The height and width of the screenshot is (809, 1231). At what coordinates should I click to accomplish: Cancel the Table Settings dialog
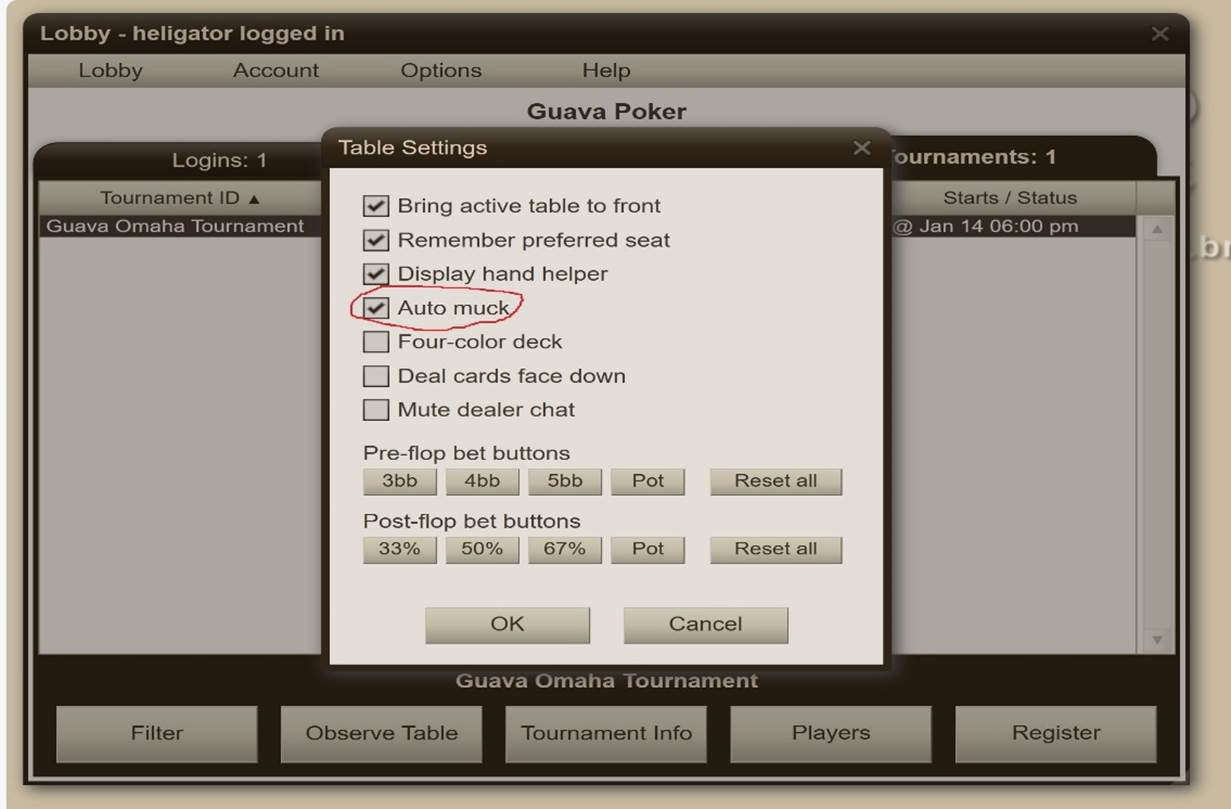705,624
